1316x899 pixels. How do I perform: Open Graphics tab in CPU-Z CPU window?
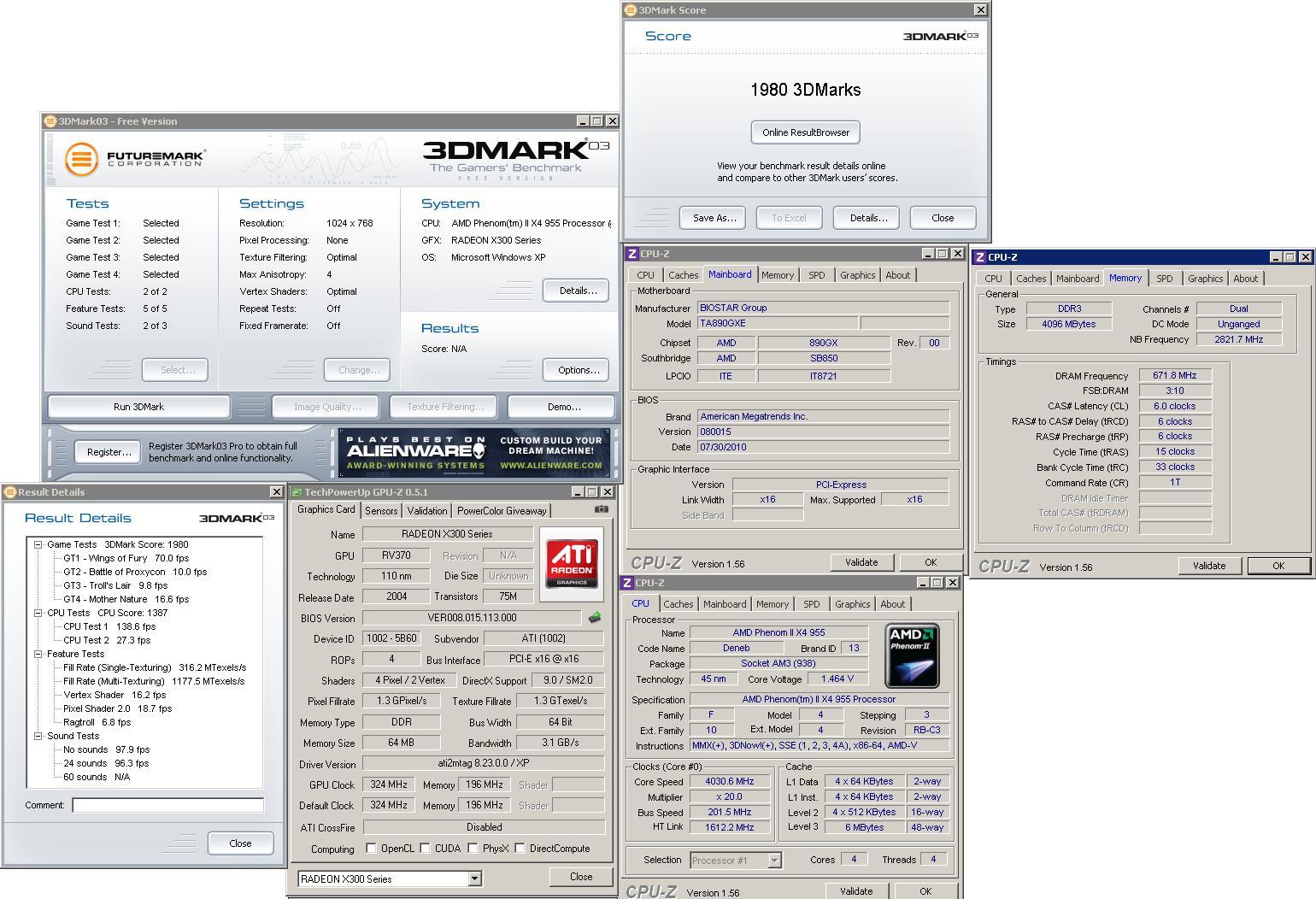pyautogui.click(x=852, y=604)
